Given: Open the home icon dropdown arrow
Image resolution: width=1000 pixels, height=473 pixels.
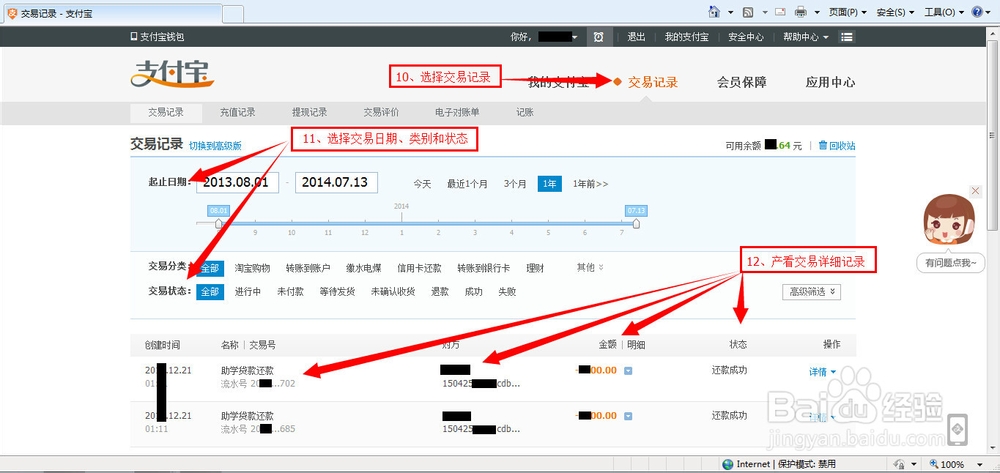Looking at the screenshot, I should [730, 12].
